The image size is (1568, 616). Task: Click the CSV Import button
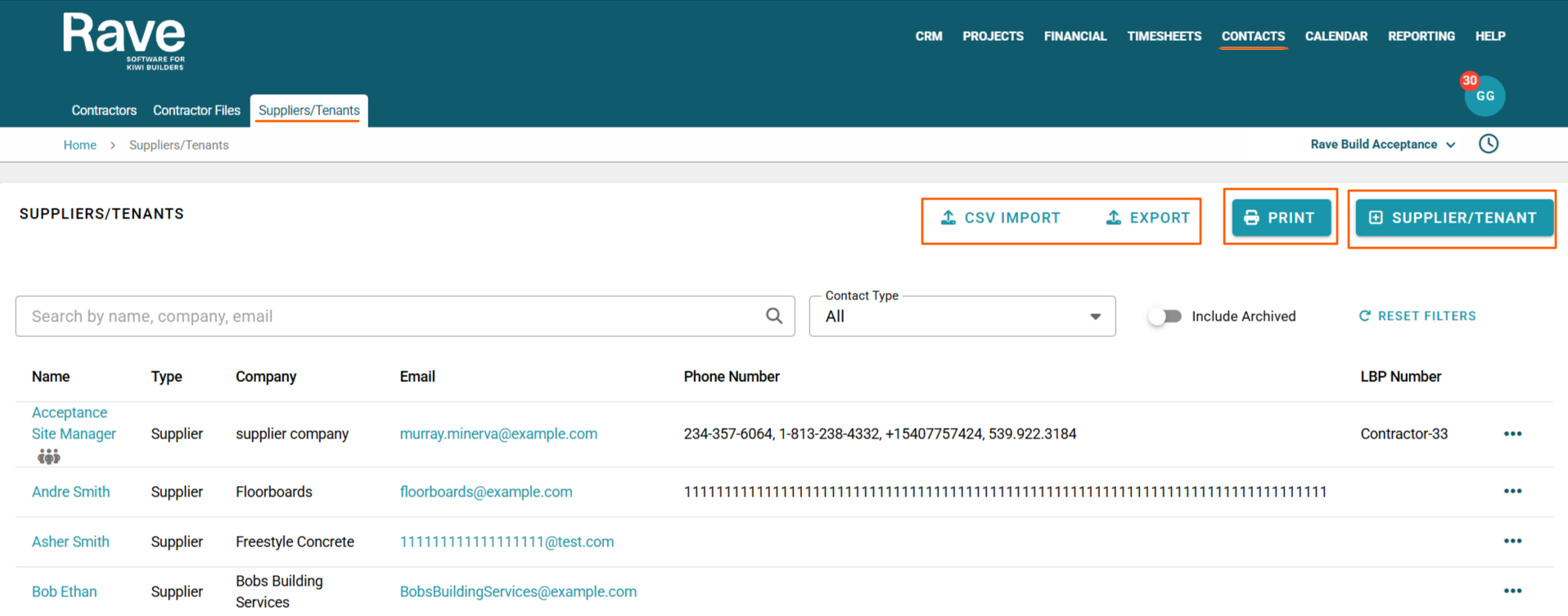click(1000, 218)
